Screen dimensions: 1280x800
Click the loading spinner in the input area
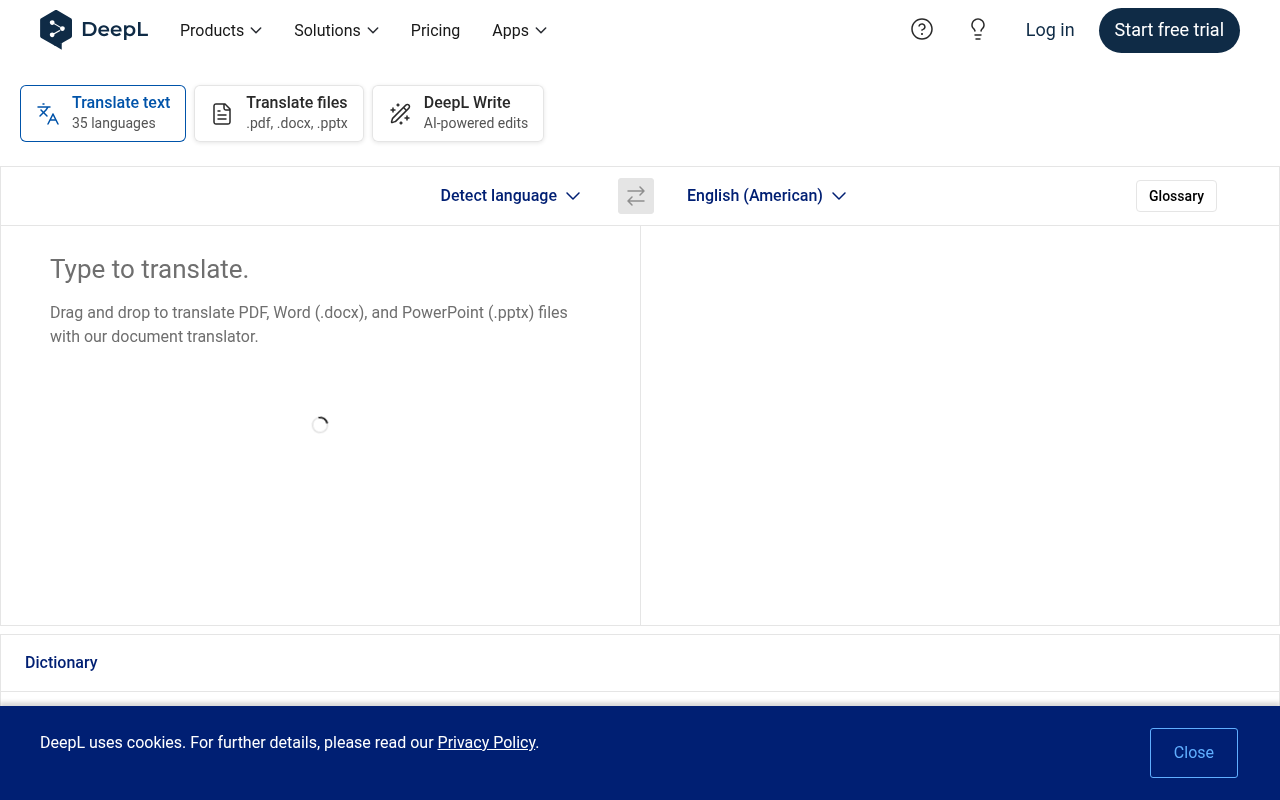[x=320, y=424]
